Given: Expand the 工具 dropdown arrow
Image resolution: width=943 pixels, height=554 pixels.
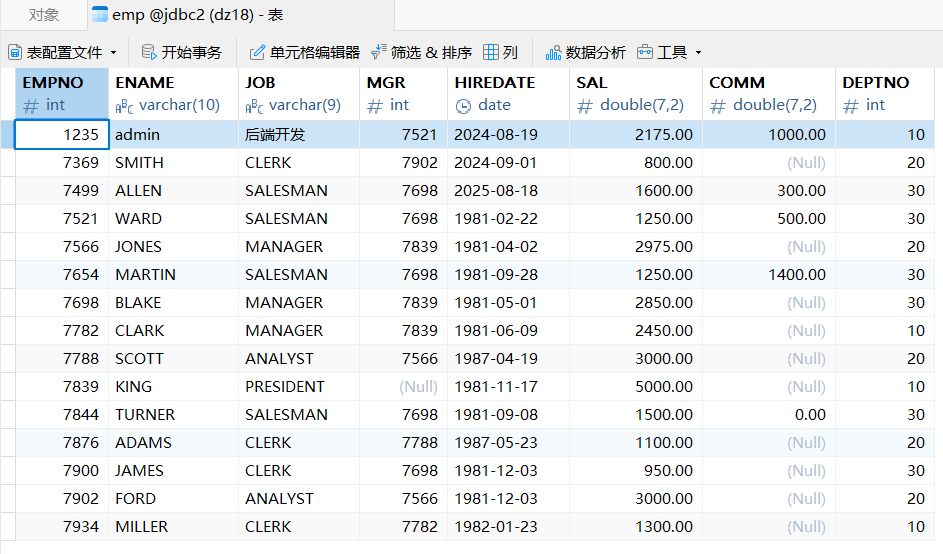Looking at the screenshot, I should [x=698, y=52].
